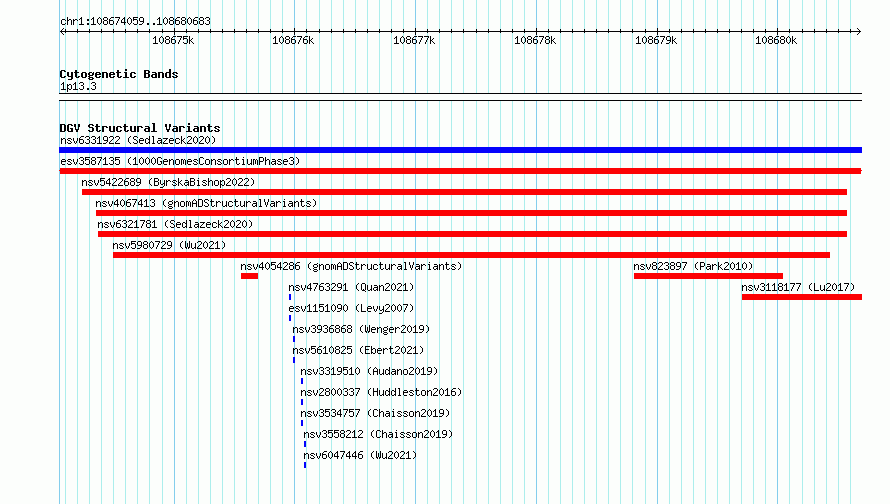Viewport: 890px width, 504px height.
Task: Open nsv3118177 (Lu2017) label
Action: 798,287
